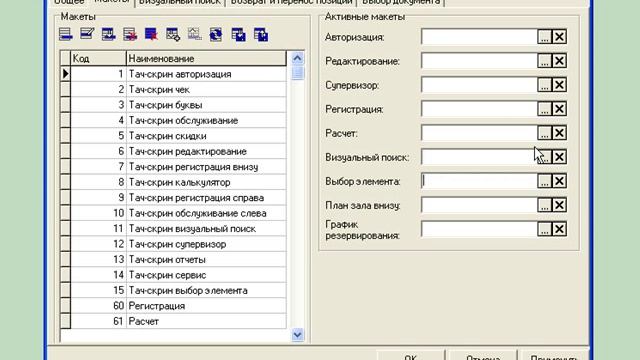Clear the Редактирование field using its X button
640x360 pixels.
pyautogui.click(x=559, y=61)
